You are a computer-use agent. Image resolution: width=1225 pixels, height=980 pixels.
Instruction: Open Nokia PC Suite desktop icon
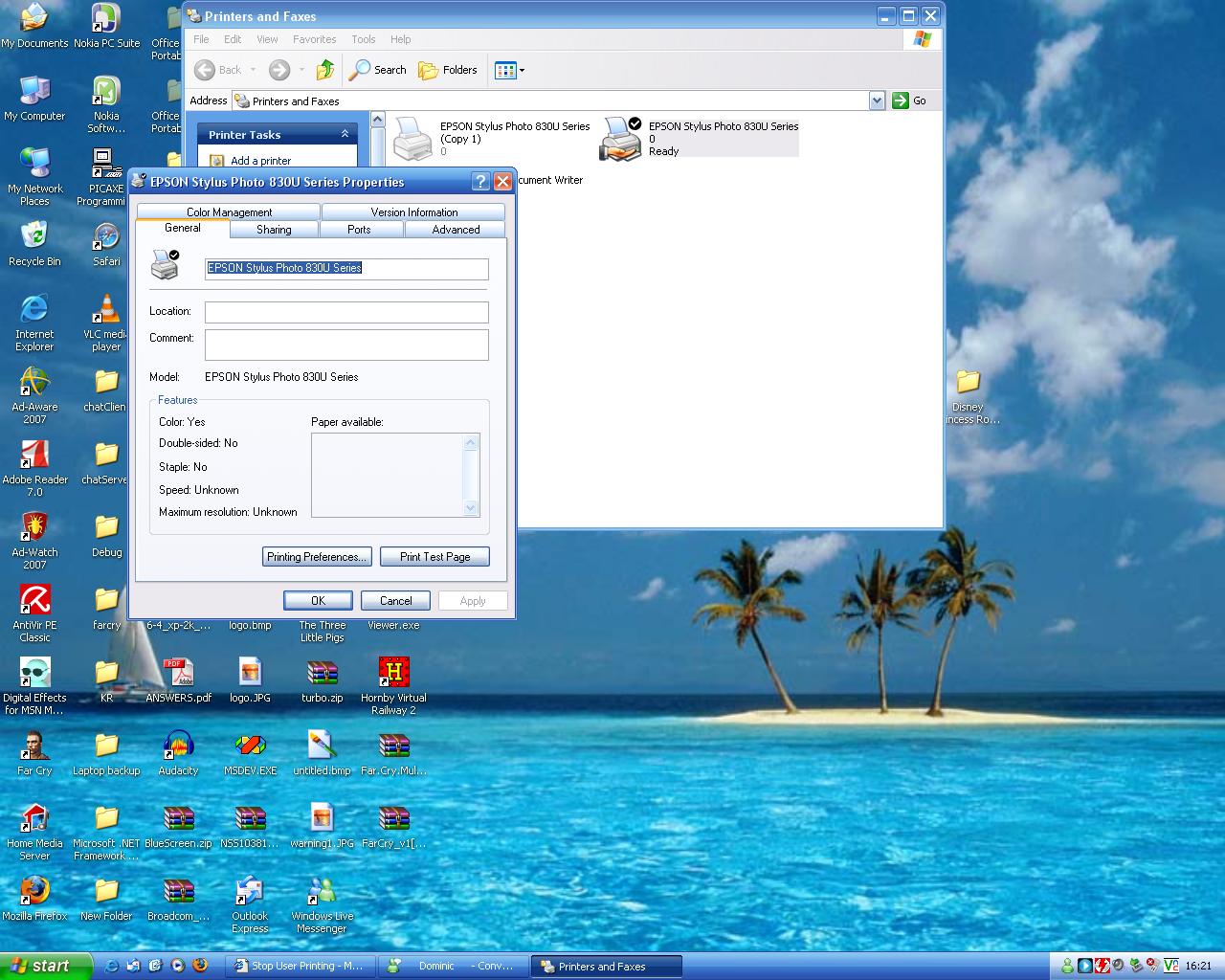[x=106, y=26]
